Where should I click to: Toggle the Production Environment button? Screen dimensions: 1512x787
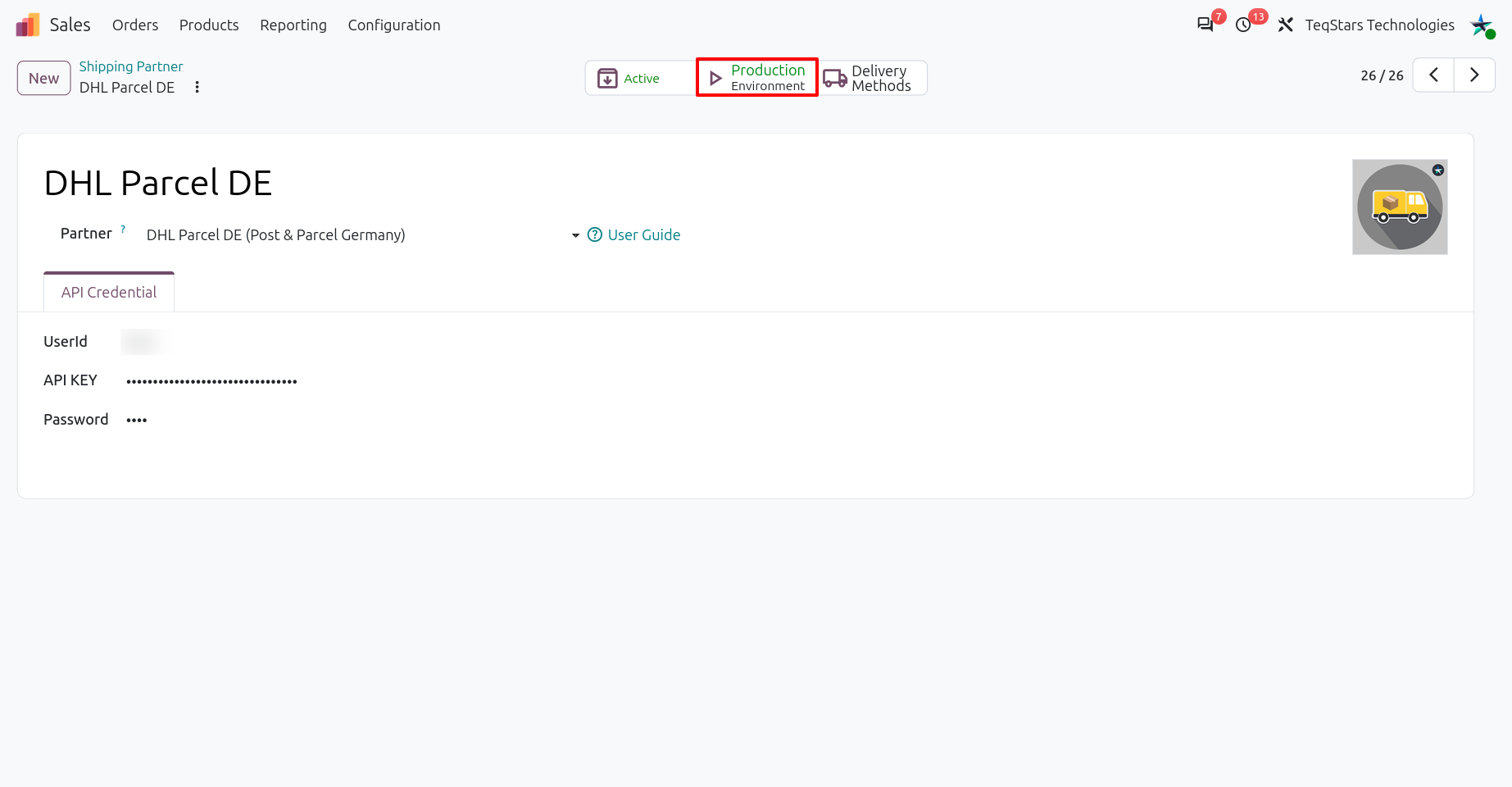[x=757, y=78]
